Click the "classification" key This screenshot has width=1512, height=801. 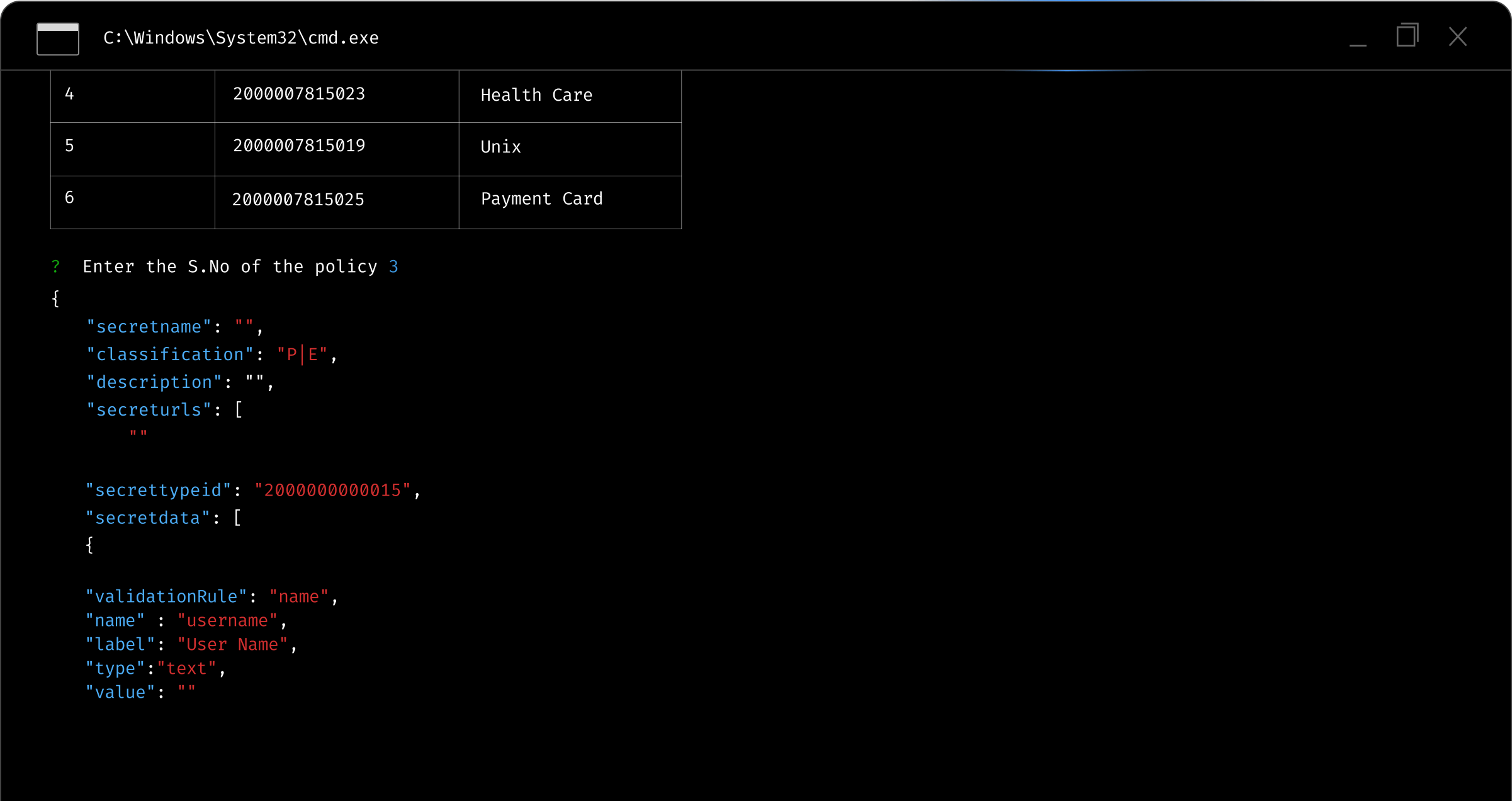(x=170, y=355)
